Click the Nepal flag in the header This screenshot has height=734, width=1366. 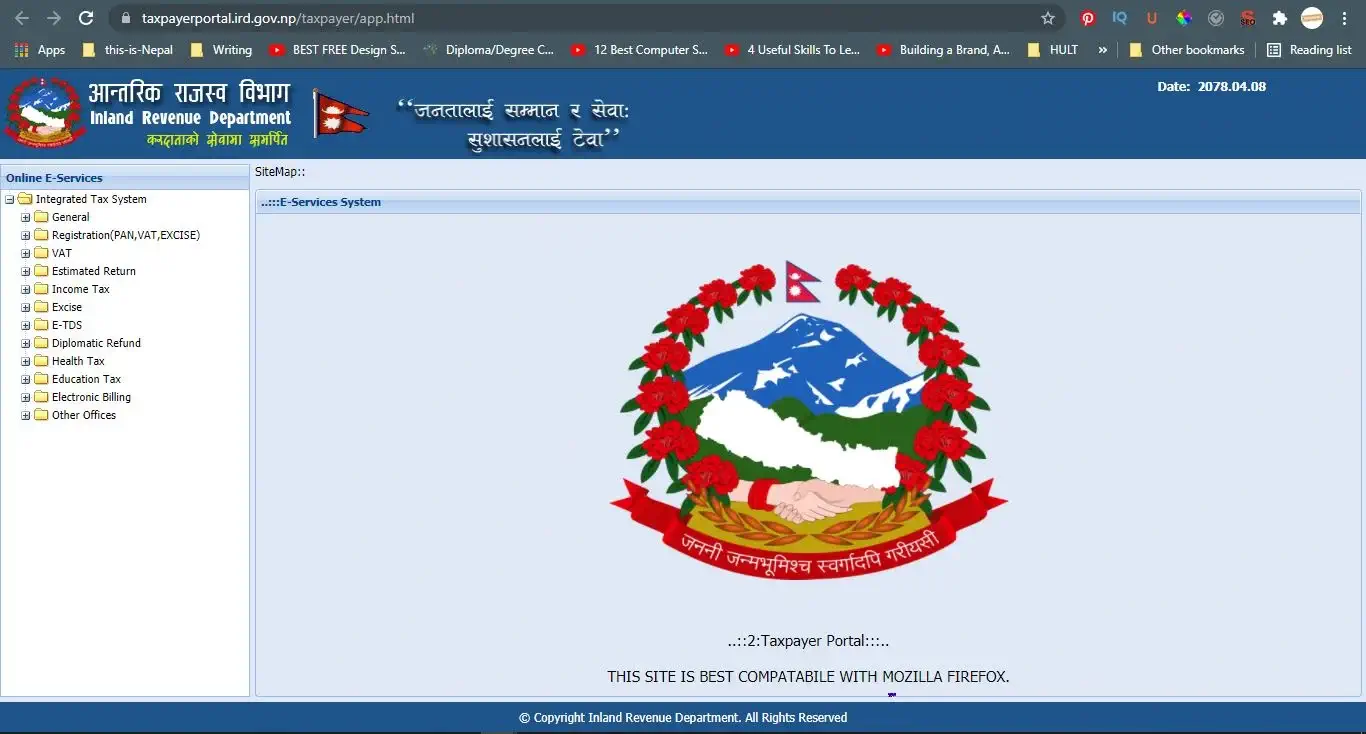[x=340, y=113]
